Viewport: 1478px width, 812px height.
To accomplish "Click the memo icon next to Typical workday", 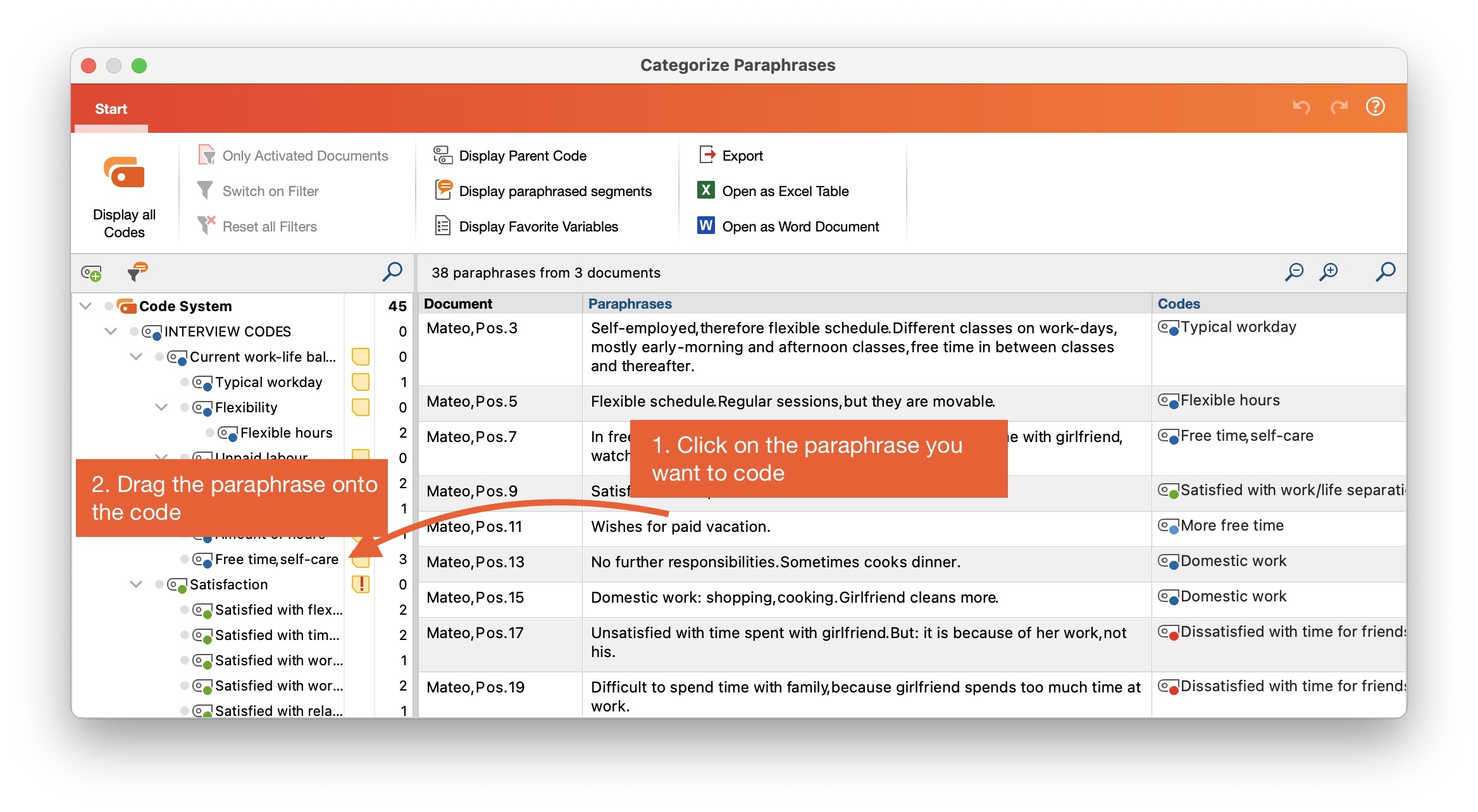I will click(361, 382).
